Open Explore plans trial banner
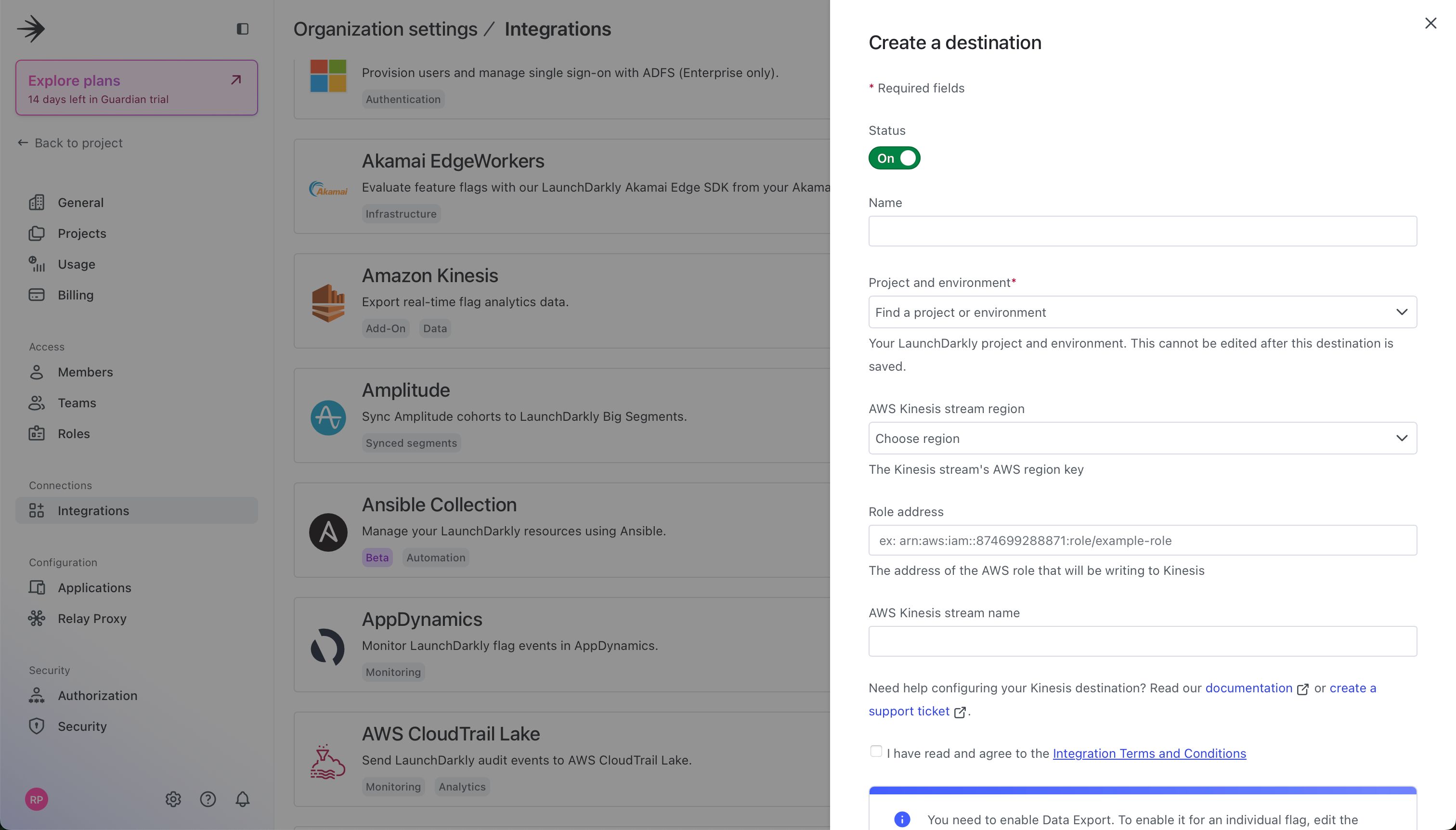The height and width of the screenshot is (830, 1456). click(x=136, y=88)
